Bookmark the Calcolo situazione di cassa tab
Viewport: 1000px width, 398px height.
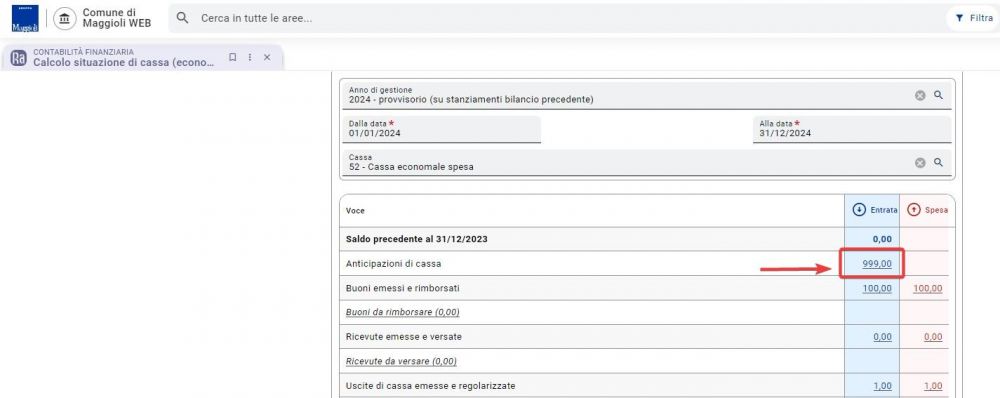tap(233, 57)
